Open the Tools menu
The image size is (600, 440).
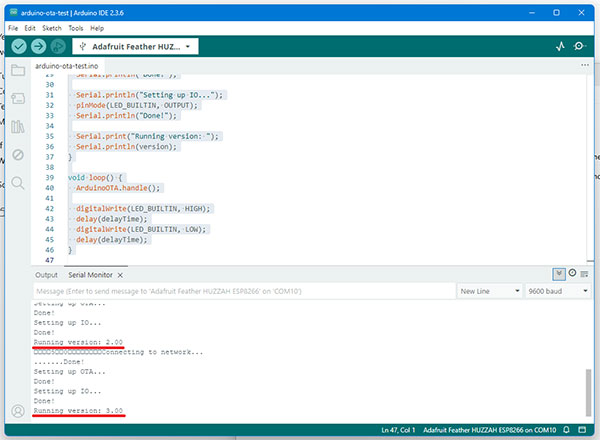pos(76,28)
